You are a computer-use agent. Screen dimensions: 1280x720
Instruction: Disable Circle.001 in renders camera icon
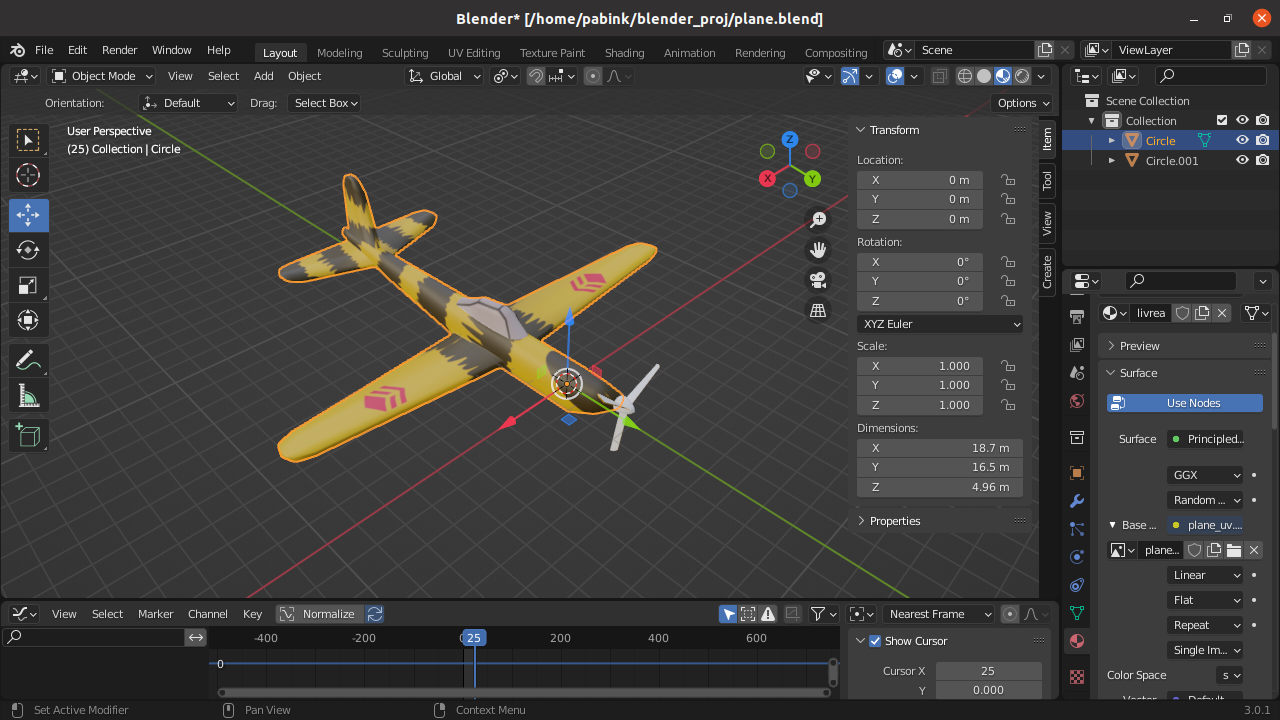coord(1263,160)
